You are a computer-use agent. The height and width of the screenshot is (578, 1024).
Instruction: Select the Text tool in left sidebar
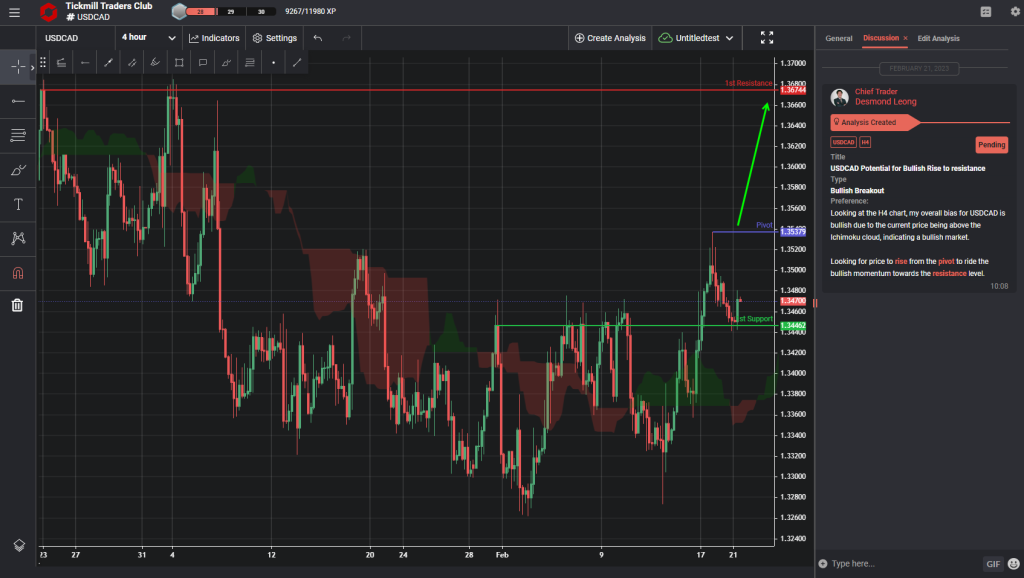[x=18, y=204]
